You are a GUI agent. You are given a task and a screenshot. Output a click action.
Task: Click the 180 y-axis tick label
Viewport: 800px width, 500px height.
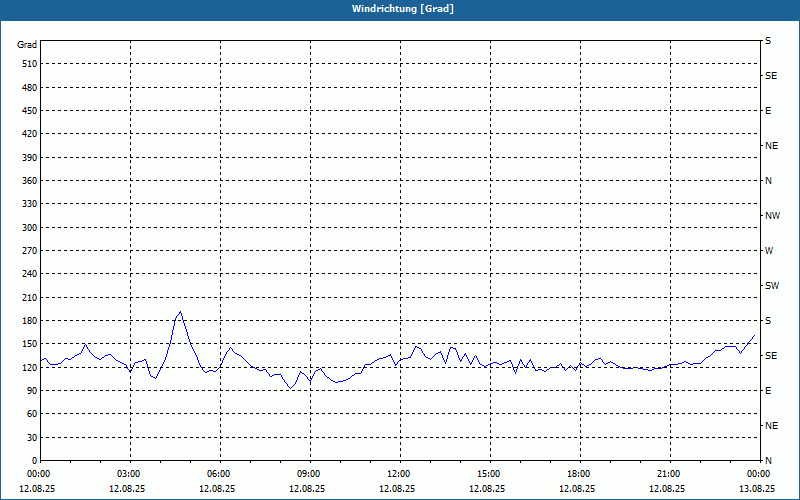coord(30,321)
